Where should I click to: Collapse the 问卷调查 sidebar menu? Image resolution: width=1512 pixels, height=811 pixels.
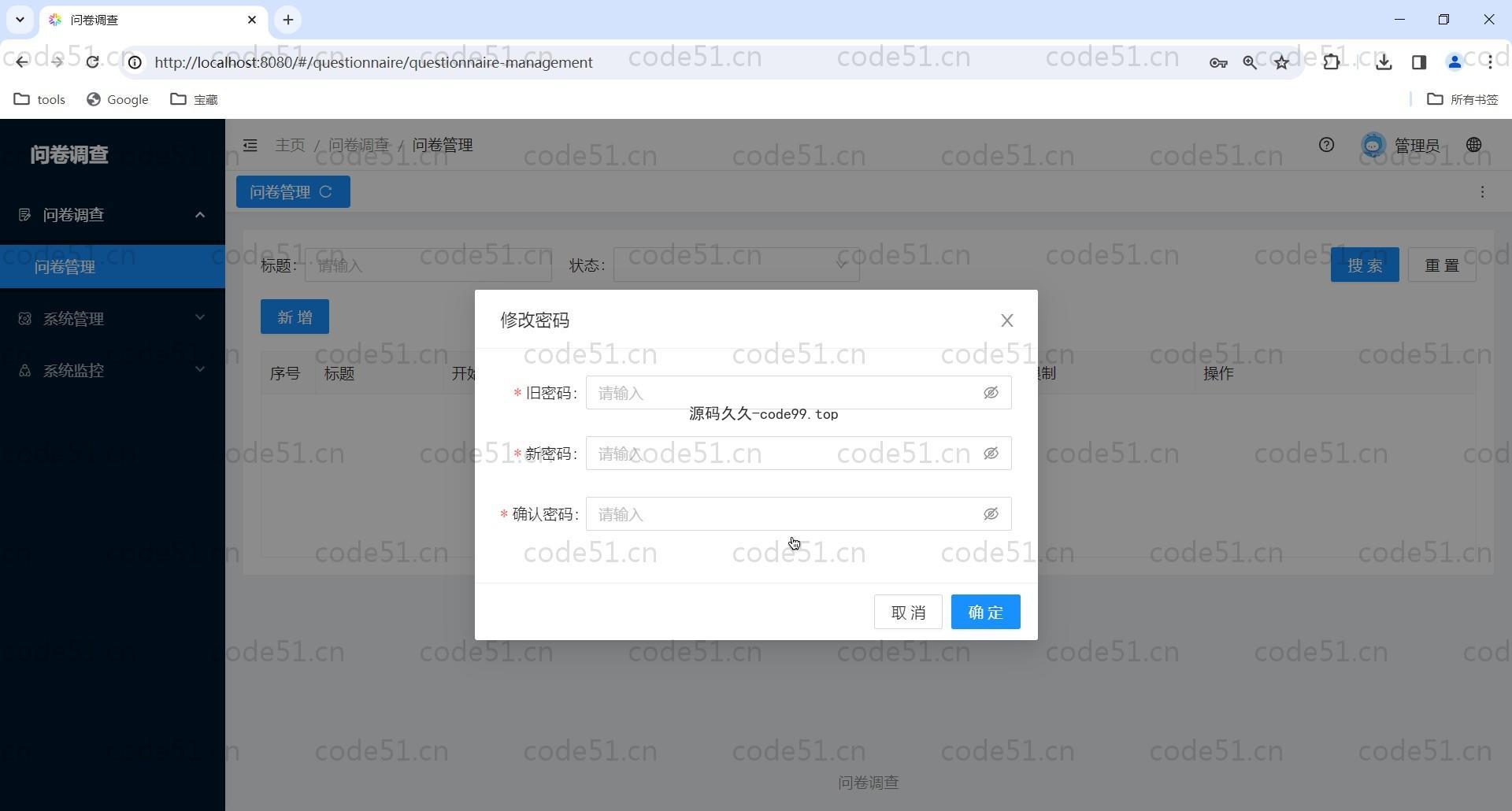[112, 215]
